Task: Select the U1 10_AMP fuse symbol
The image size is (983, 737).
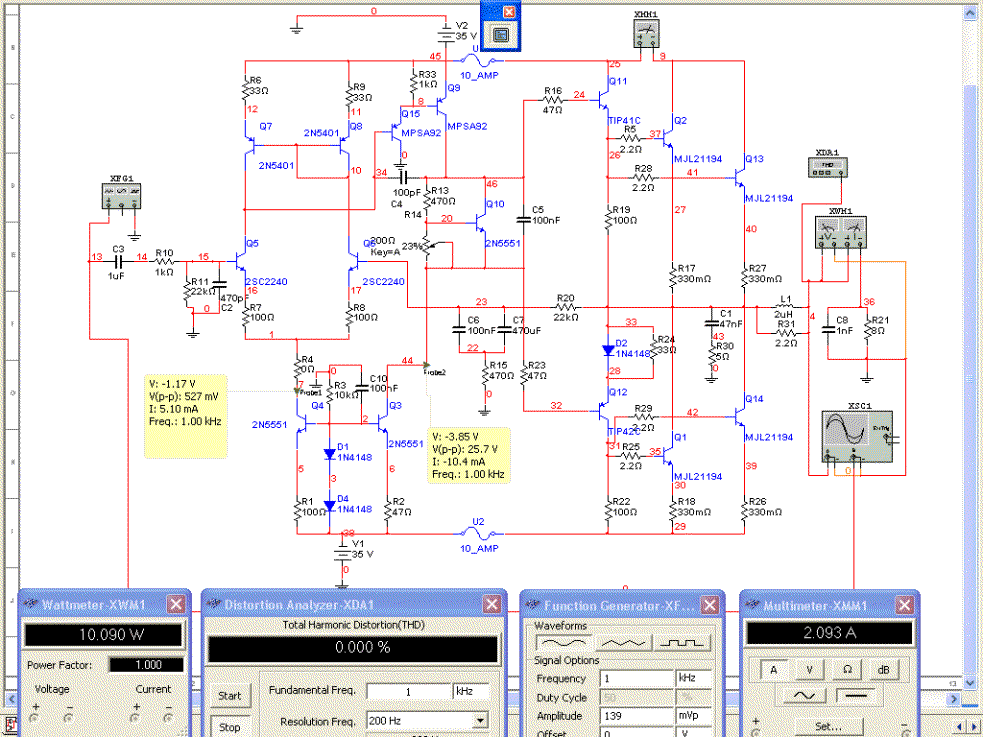Action: coord(478,61)
